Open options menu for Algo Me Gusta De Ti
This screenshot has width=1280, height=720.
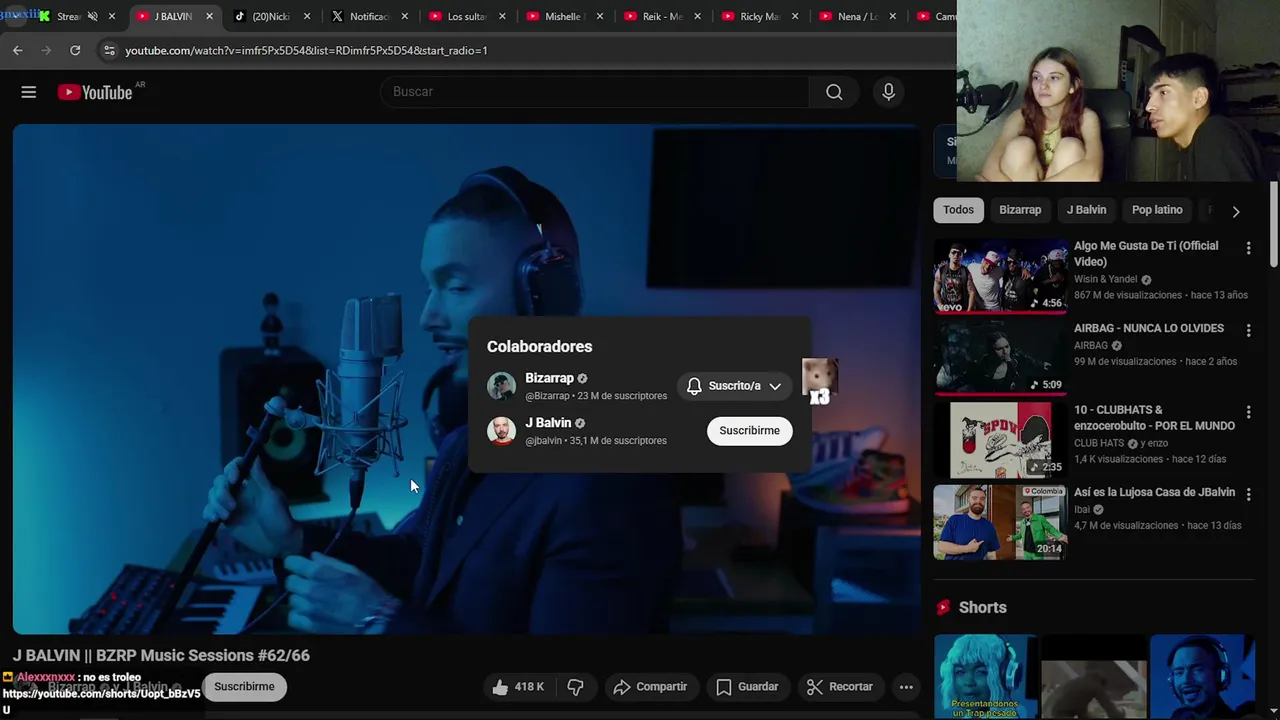(1248, 248)
